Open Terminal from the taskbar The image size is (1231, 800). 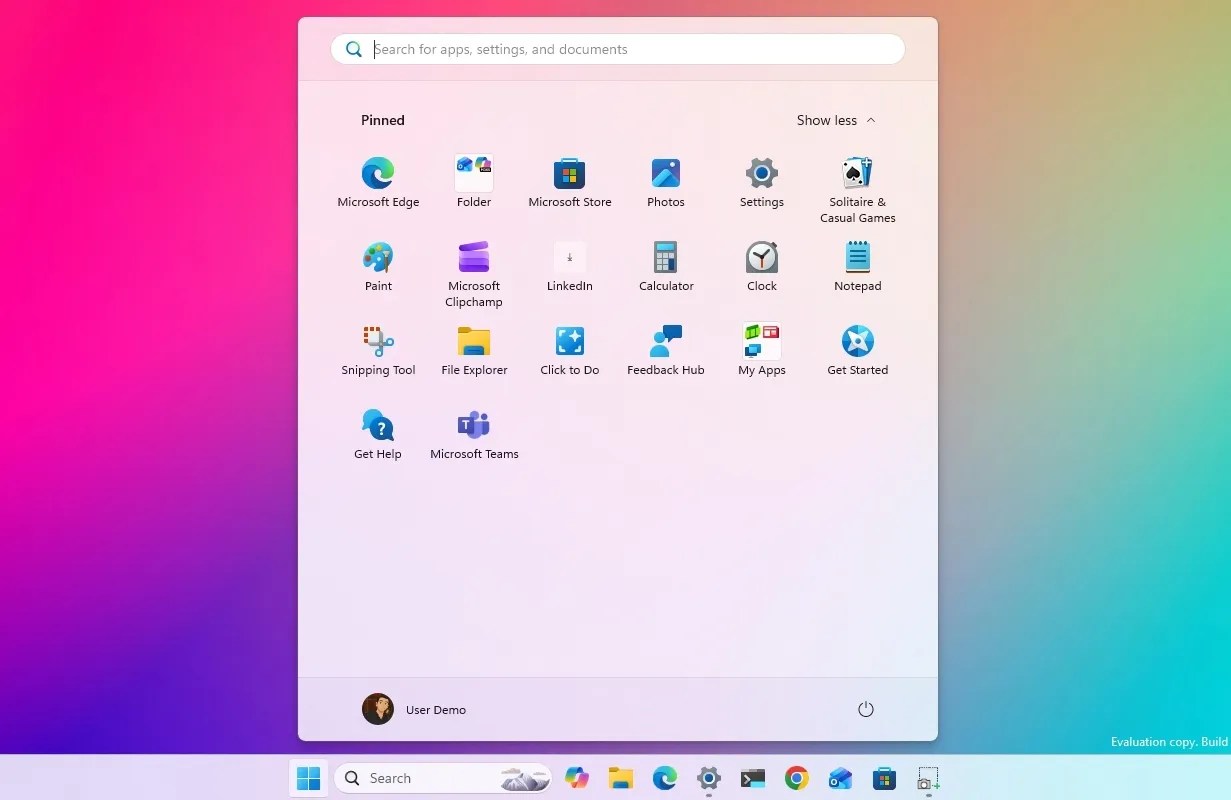(753, 778)
